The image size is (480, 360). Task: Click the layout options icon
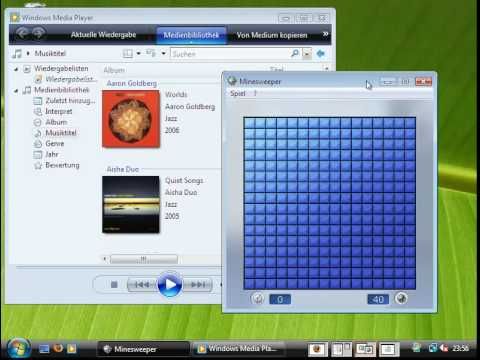click(x=128, y=53)
